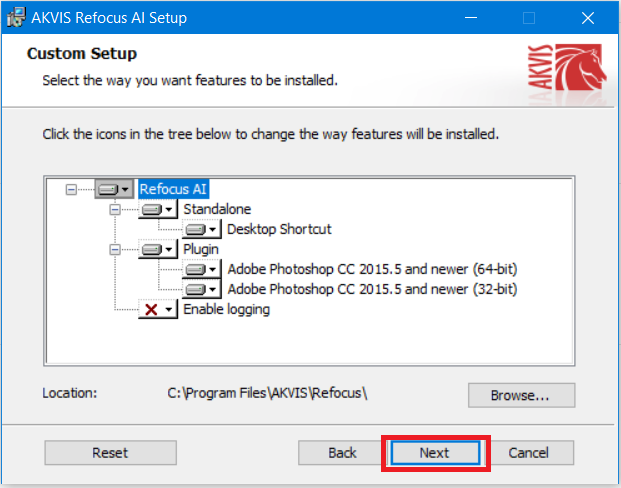Image resolution: width=621 pixels, height=488 pixels.
Task: Open the Photoshop 64-bit feature dropdown
Action: point(201,269)
